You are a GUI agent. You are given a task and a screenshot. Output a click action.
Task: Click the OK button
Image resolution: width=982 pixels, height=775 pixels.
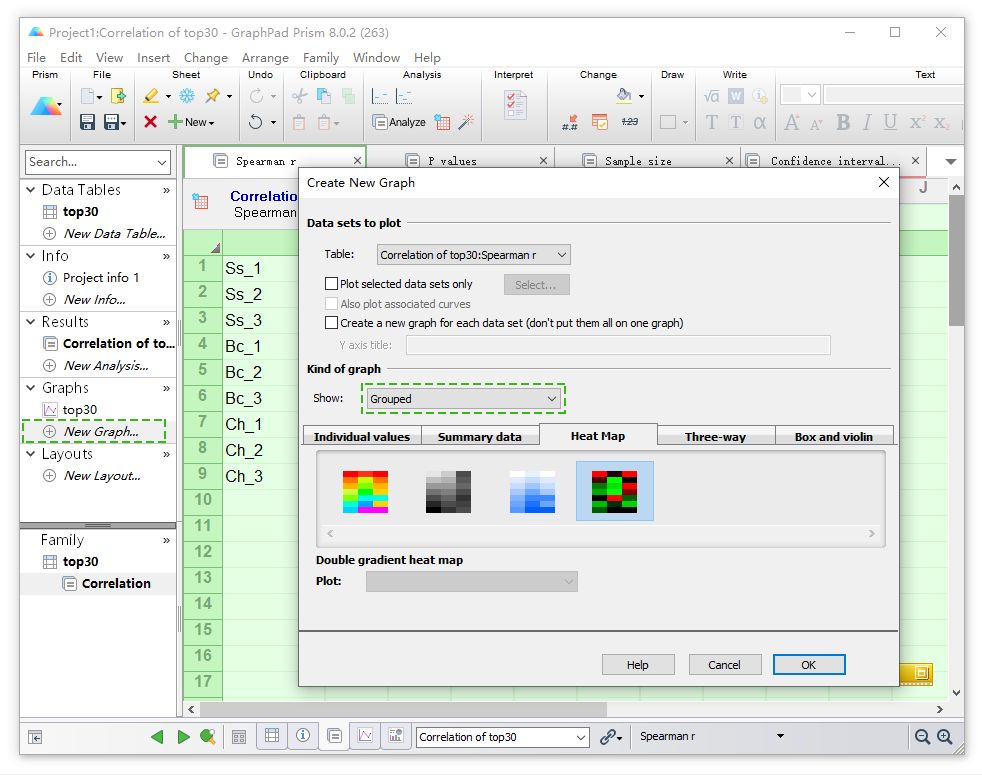click(809, 665)
